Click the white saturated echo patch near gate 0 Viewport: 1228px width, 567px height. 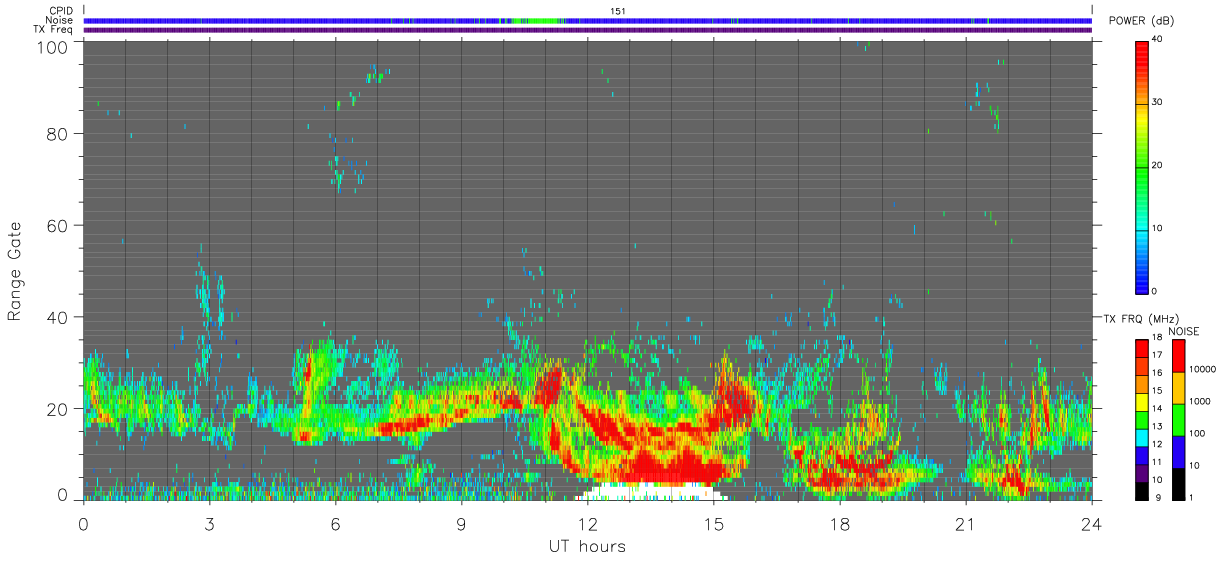click(650, 491)
